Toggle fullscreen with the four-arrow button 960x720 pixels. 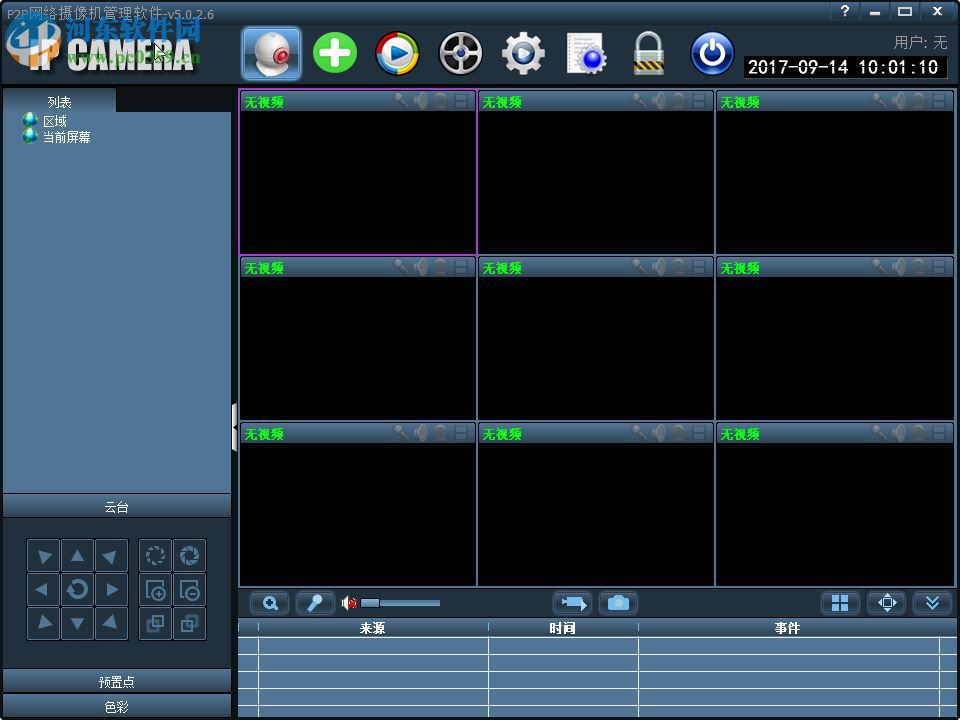point(886,603)
